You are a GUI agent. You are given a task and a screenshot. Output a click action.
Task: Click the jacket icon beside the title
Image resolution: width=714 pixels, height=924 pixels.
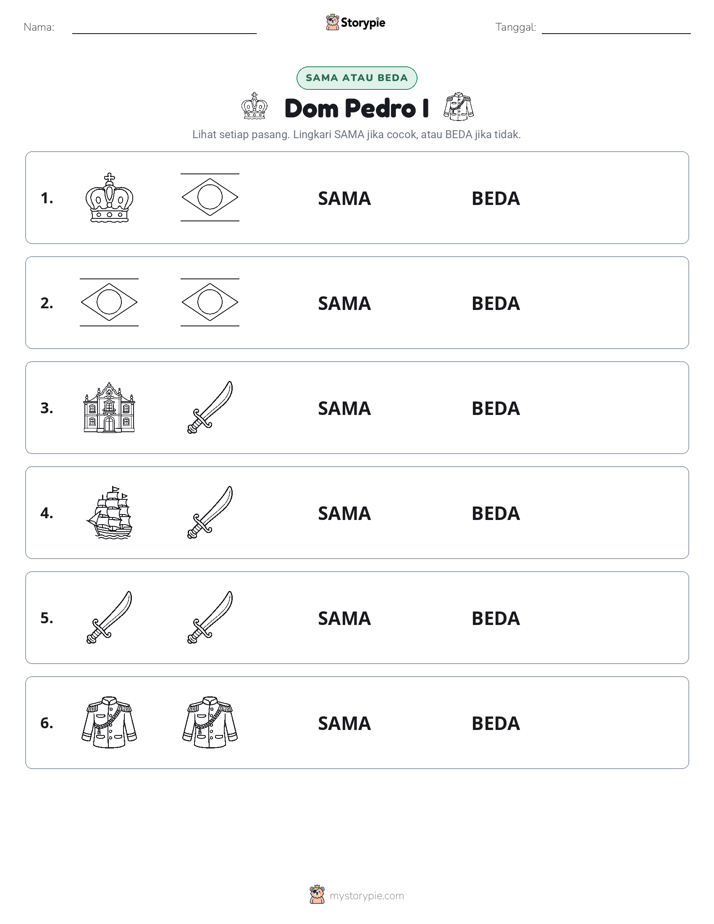458,107
